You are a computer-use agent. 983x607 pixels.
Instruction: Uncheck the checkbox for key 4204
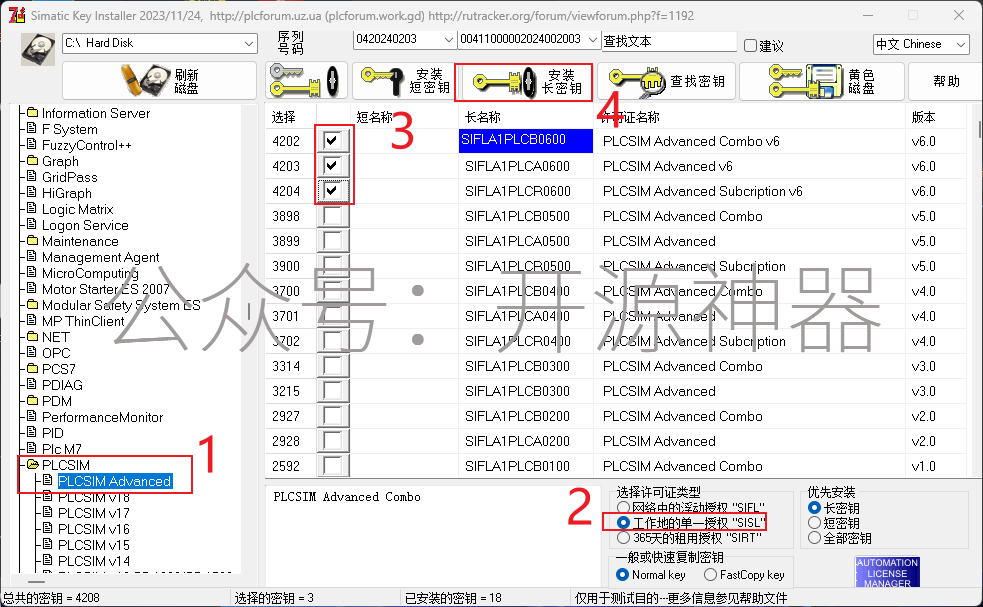click(332, 191)
